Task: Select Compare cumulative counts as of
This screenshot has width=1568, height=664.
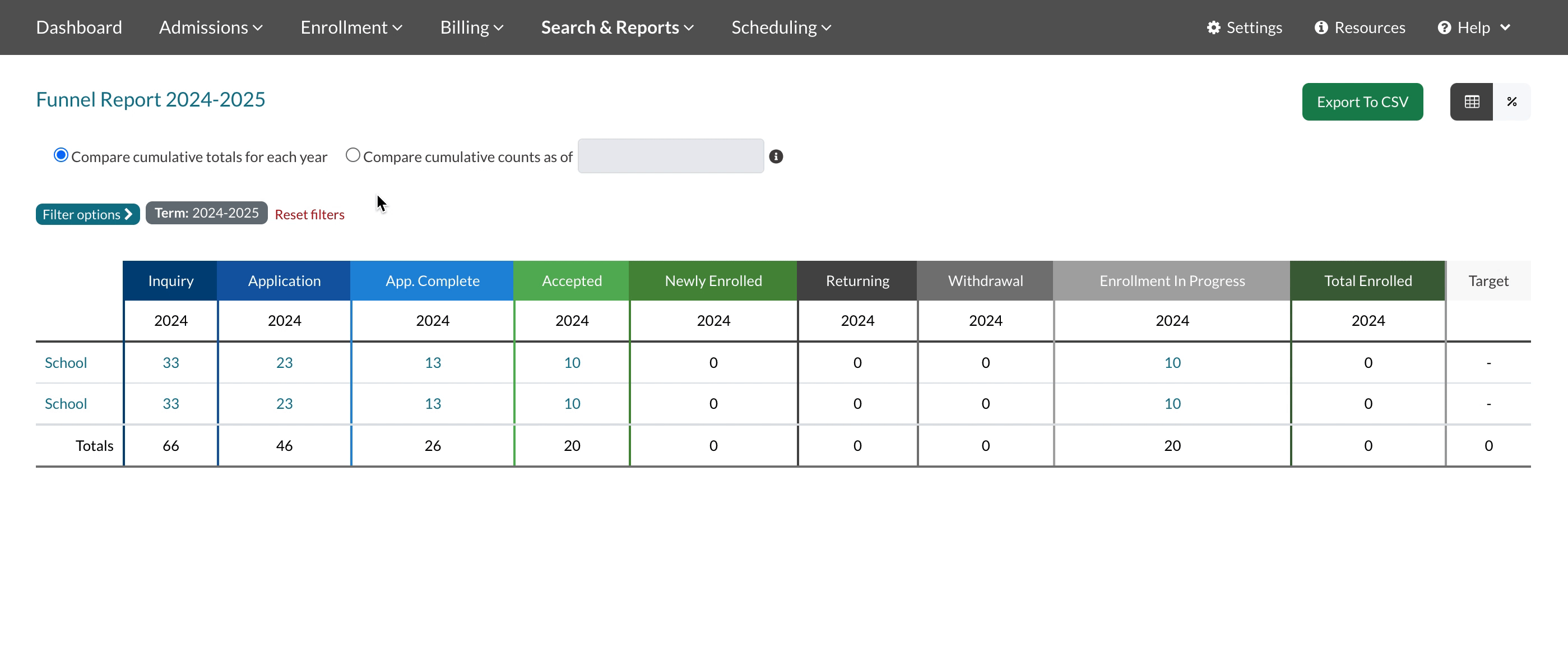Action: pos(352,155)
